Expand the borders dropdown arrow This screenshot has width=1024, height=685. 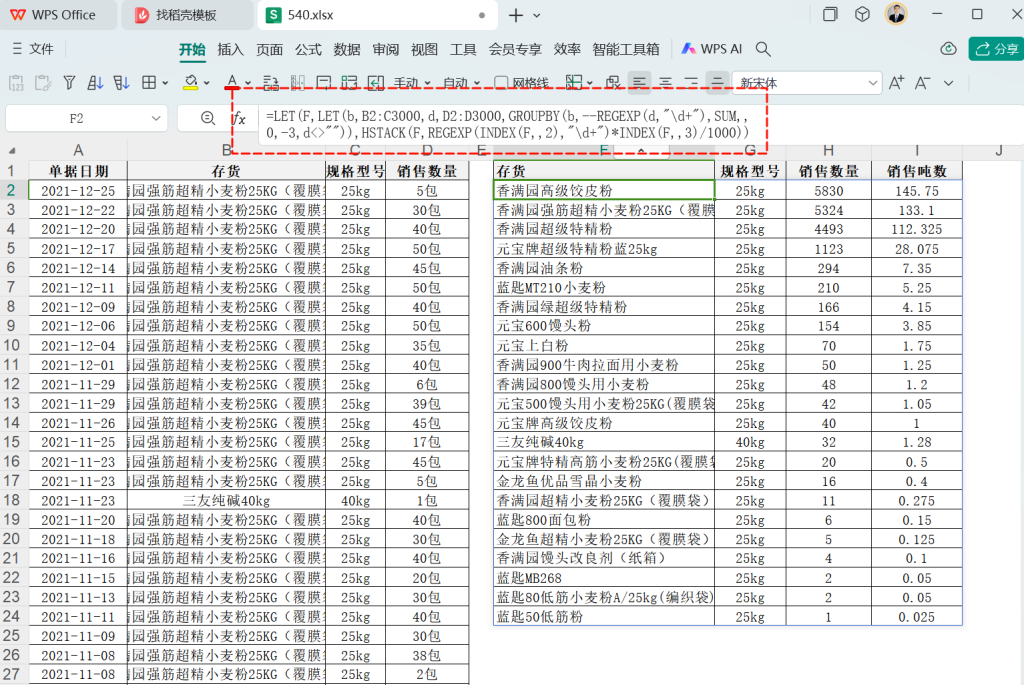coord(165,83)
